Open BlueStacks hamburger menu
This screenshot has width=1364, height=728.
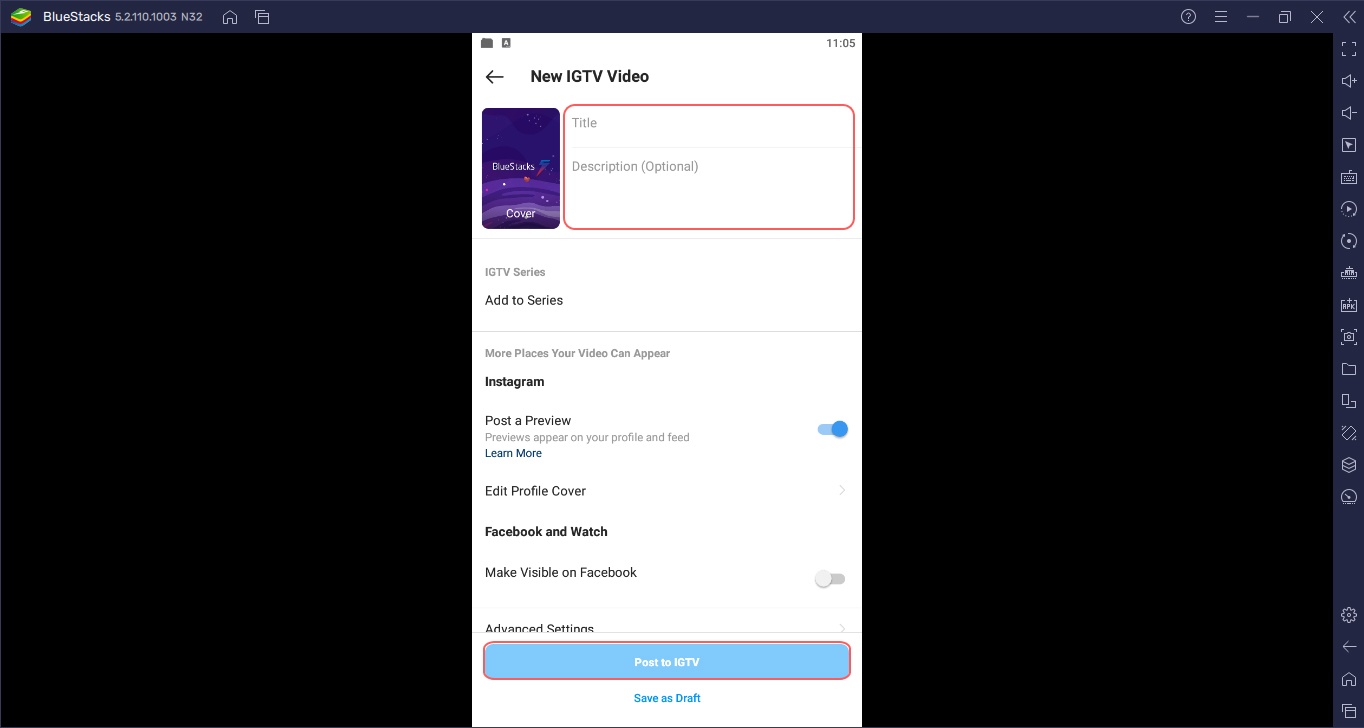(1220, 17)
